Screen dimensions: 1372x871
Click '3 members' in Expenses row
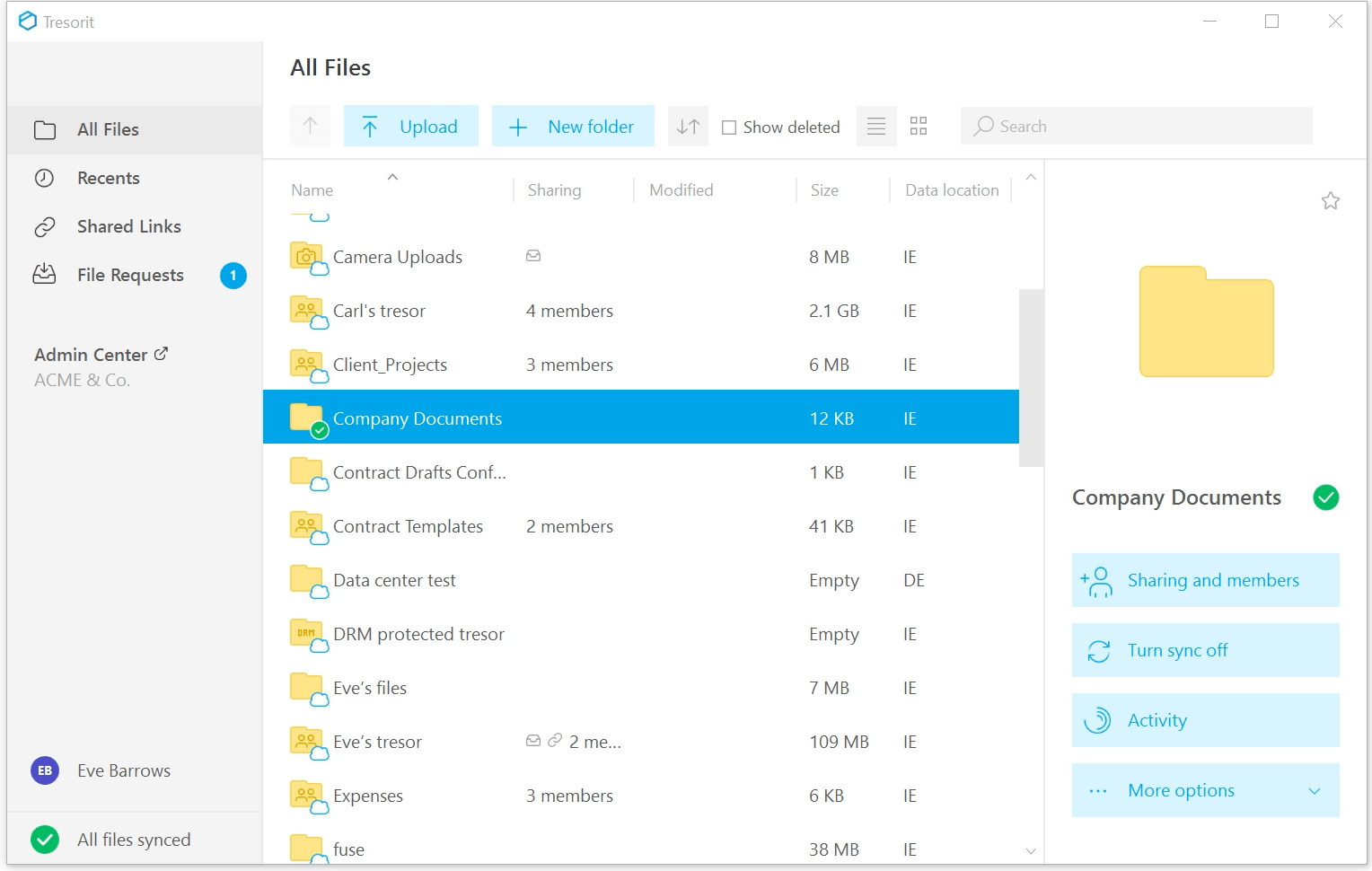coord(569,796)
